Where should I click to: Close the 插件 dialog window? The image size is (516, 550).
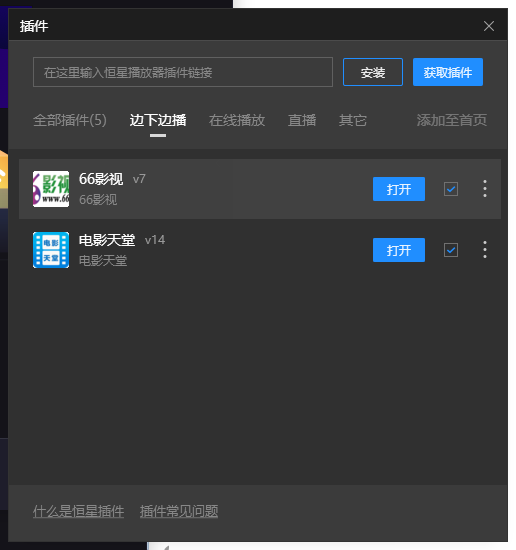489,26
